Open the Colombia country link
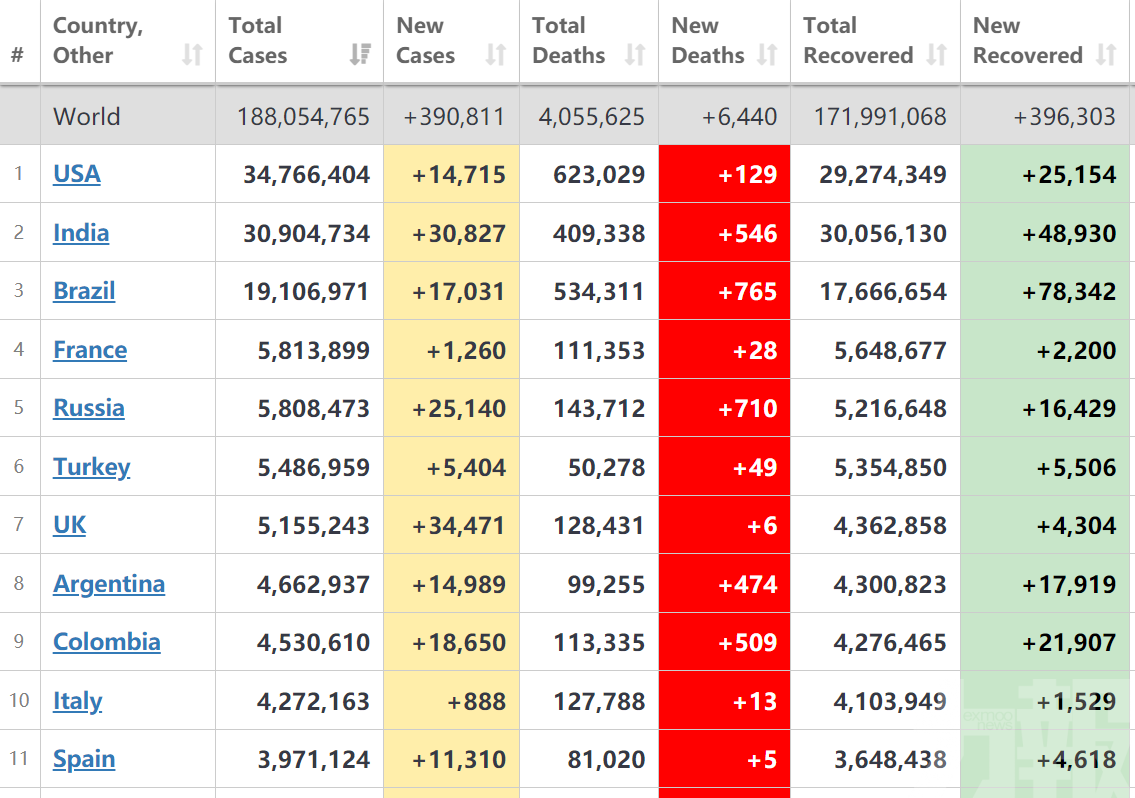This screenshot has width=1135, height=798. [106, 642]
